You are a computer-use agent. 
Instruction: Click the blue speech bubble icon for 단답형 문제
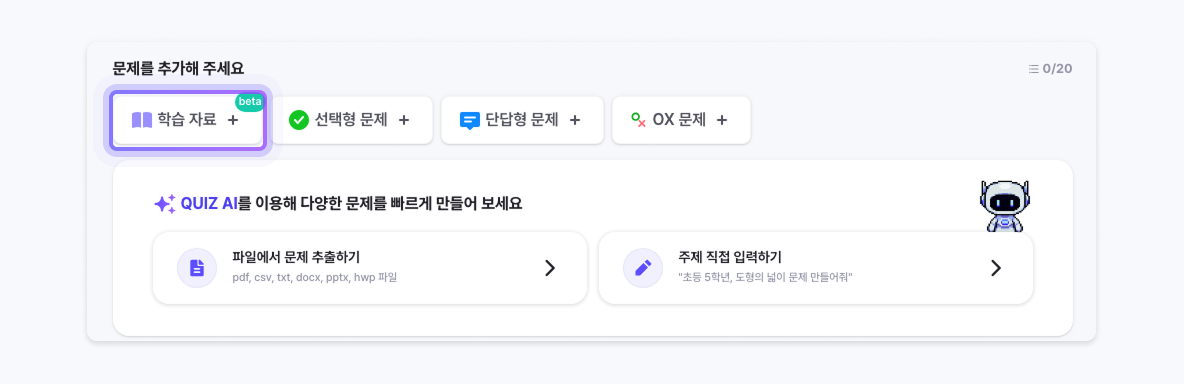click(470, 121)
